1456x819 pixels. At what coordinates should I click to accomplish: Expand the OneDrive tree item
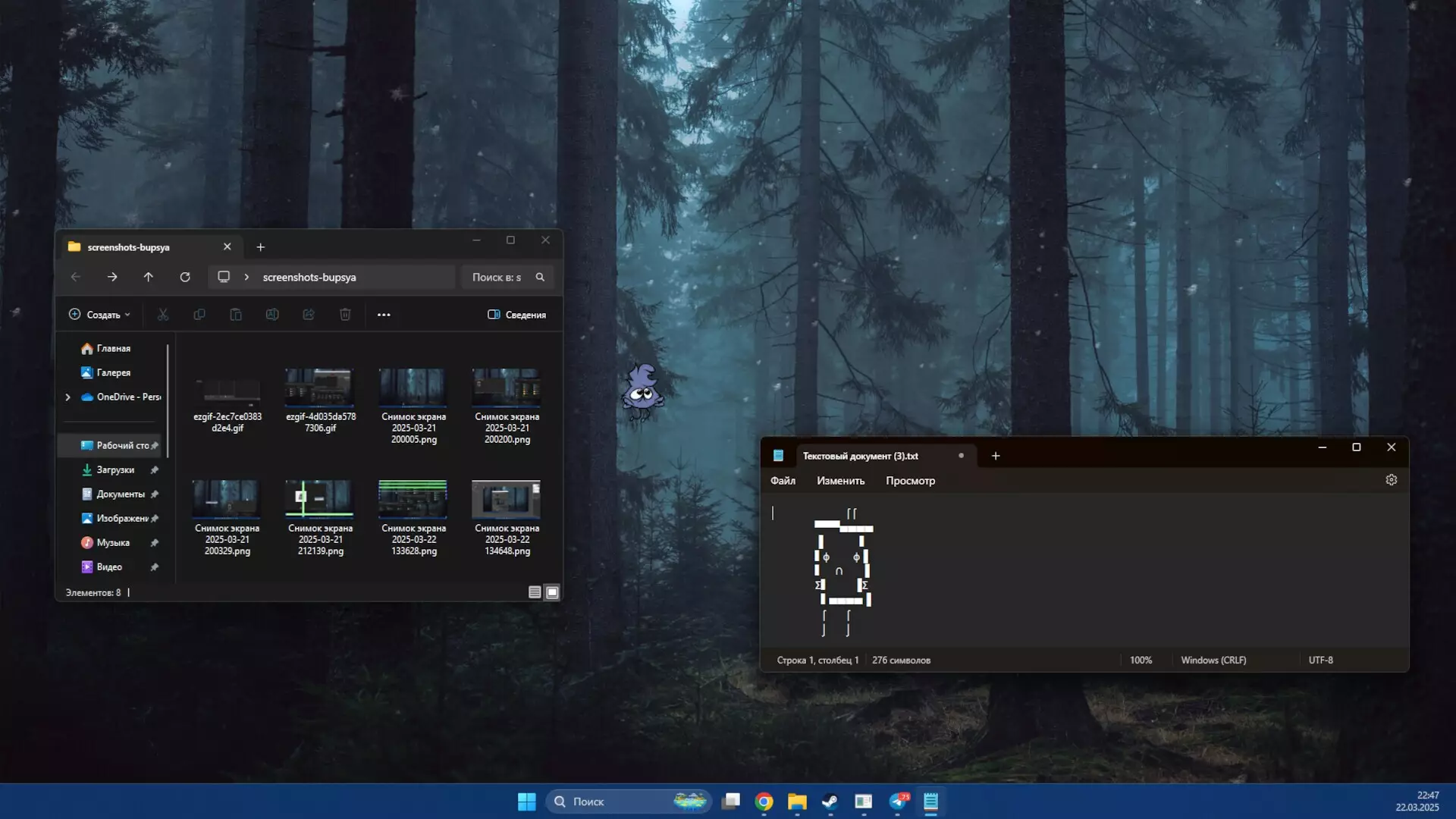(67, 397)
